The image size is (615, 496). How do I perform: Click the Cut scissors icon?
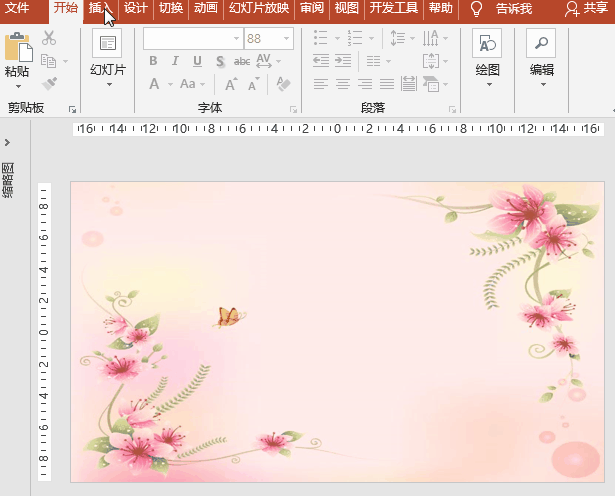[x=49, y=38]
